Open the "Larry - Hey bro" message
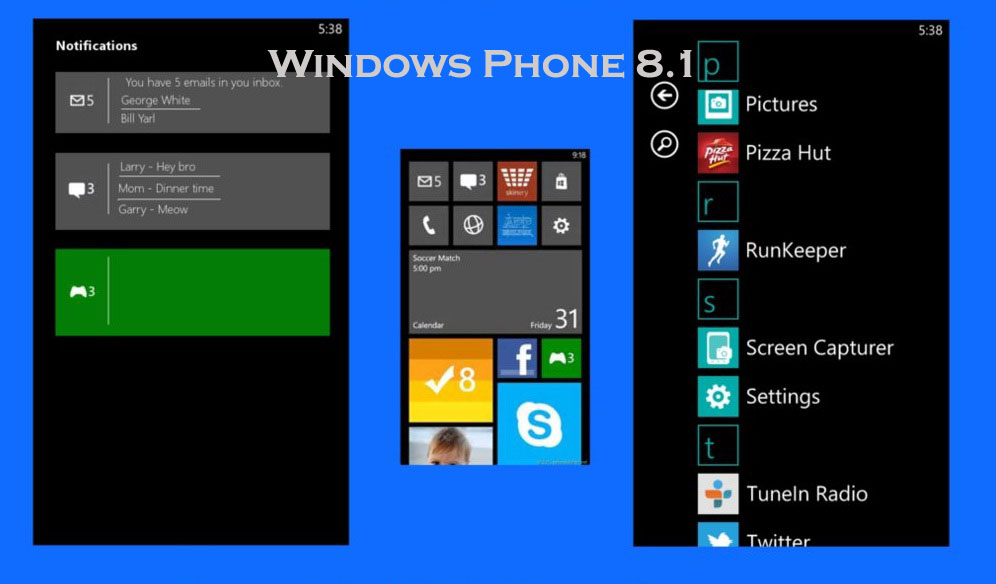The image size is (996, 584). (158, 167)
